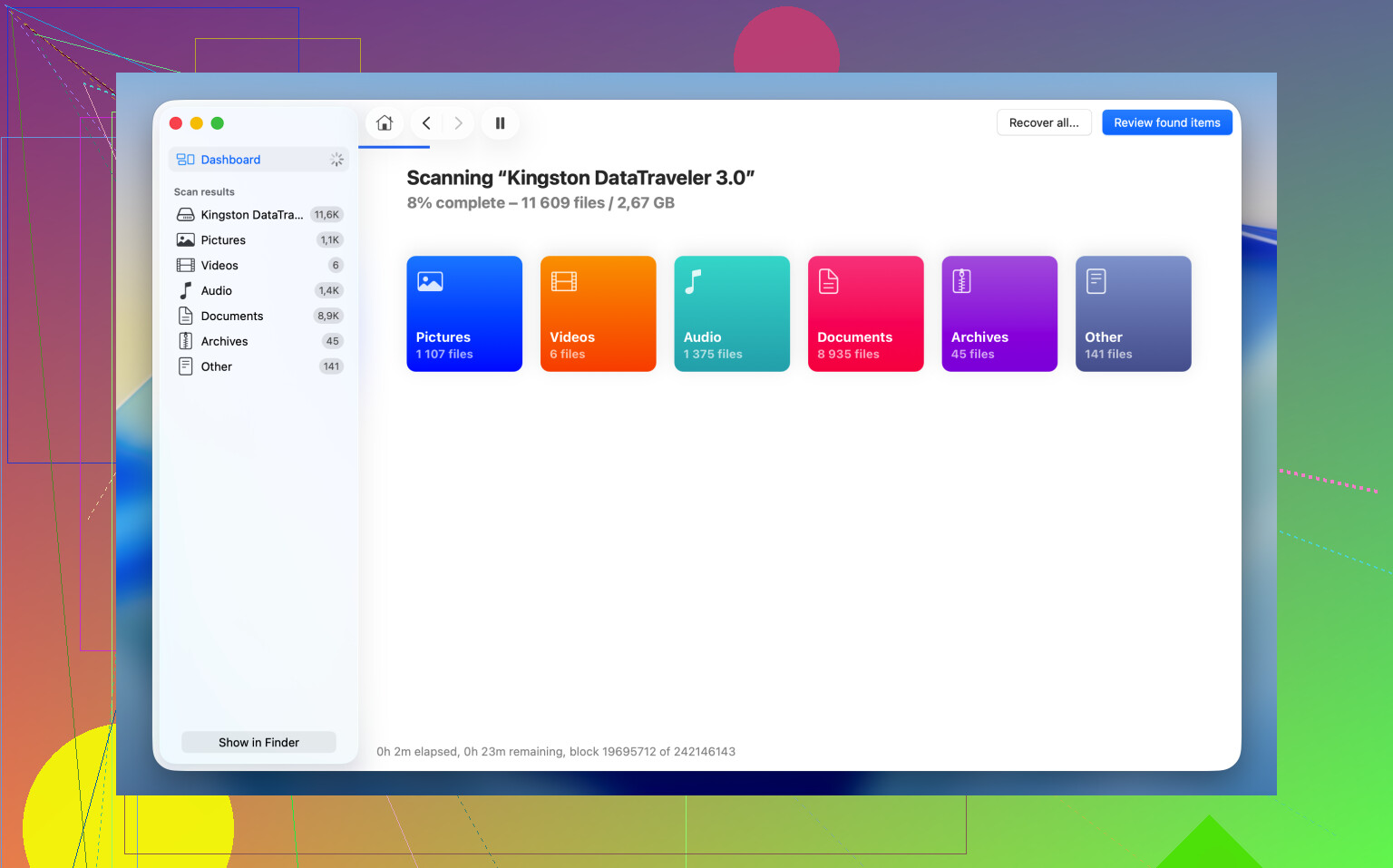Click the sidebar Videos film icon

click(x=185, y=266)
